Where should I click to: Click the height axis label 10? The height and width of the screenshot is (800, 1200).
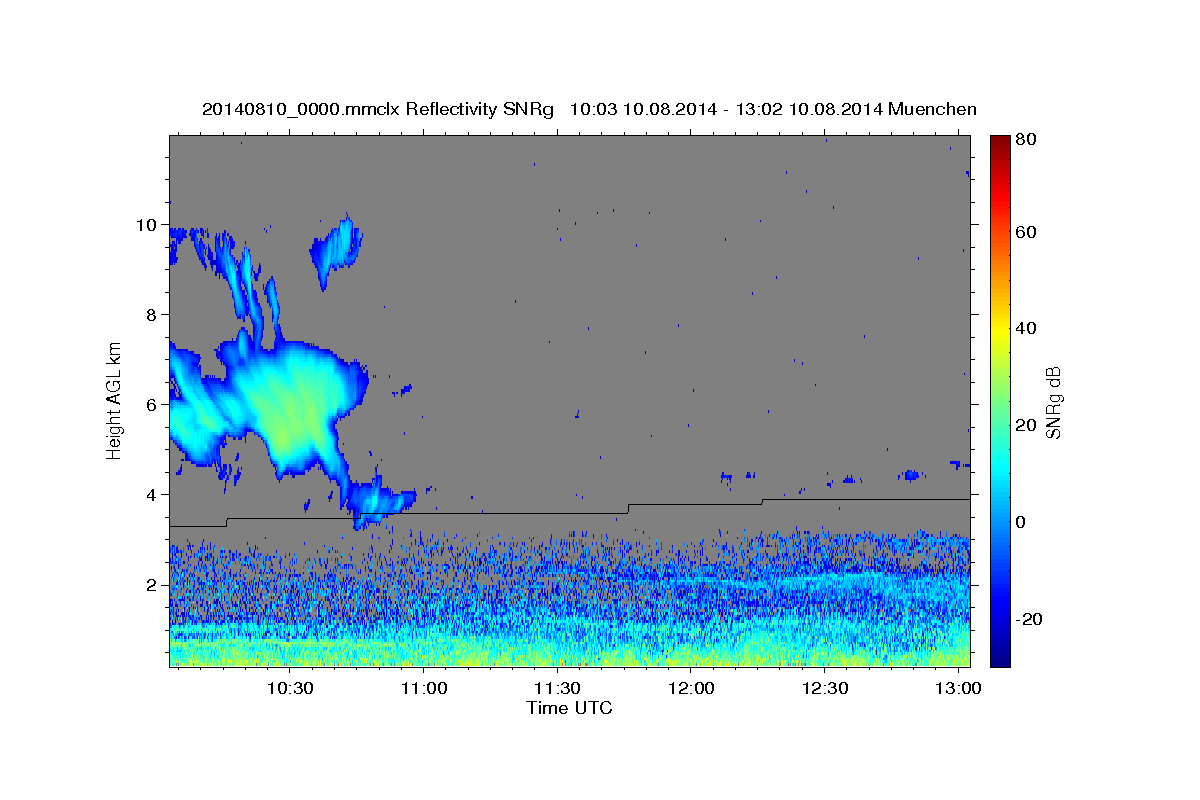pos(147,225)
